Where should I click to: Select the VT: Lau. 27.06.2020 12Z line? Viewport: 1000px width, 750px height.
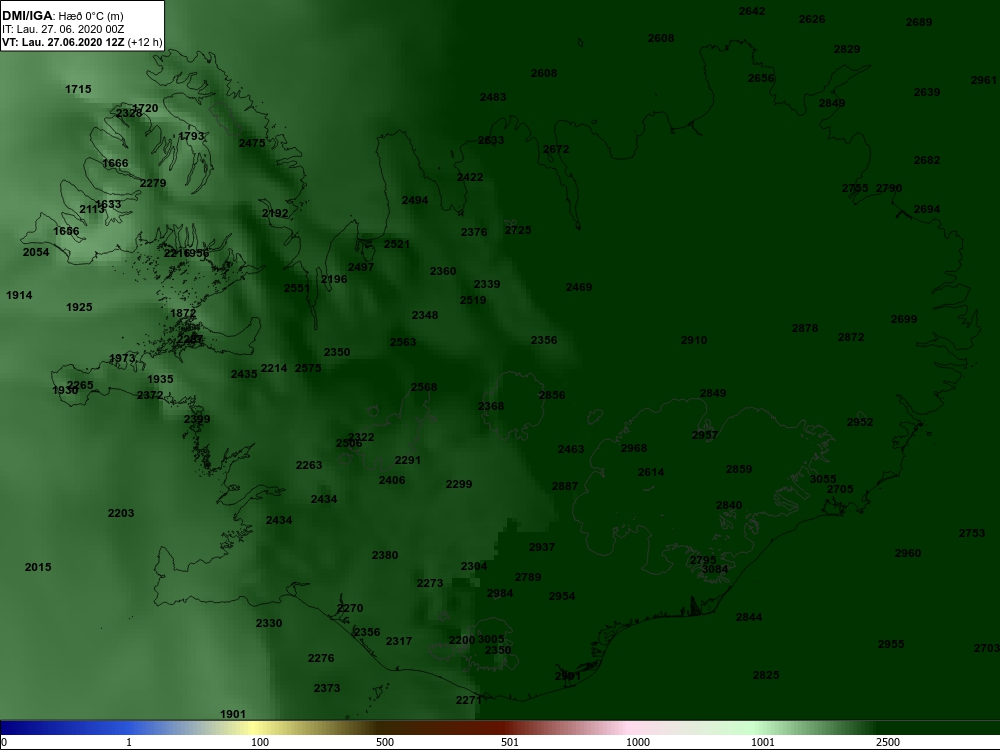click(x=82, y=43)
